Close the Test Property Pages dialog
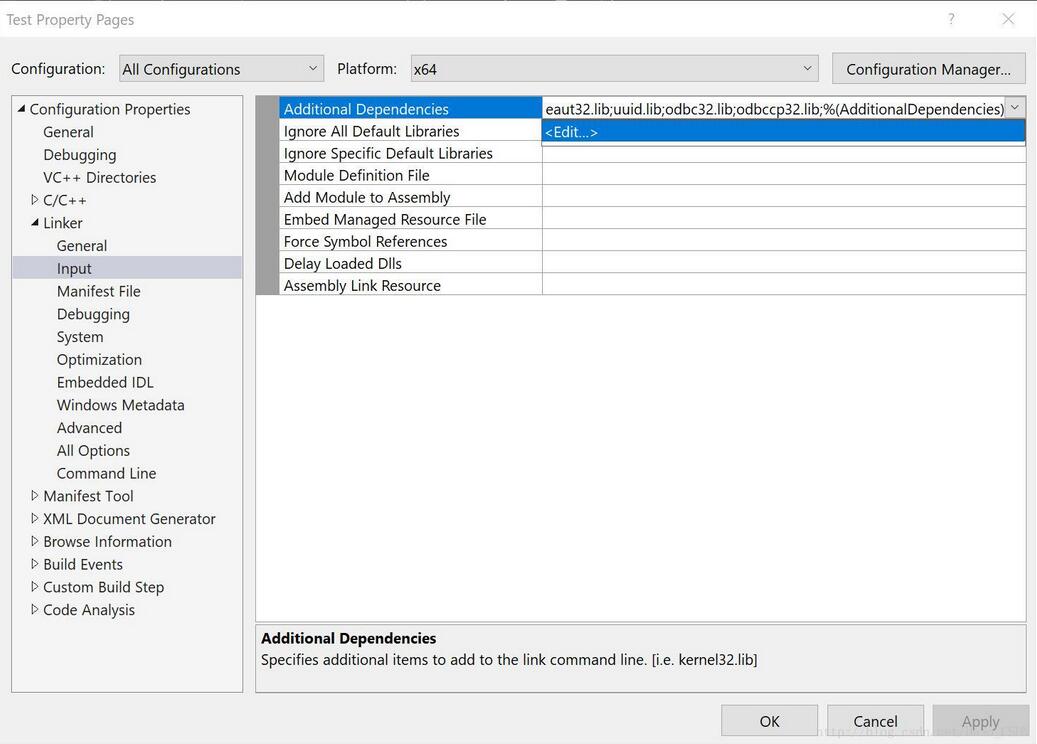Viewport: 1037px width, 744px height. click(1008, 19)
